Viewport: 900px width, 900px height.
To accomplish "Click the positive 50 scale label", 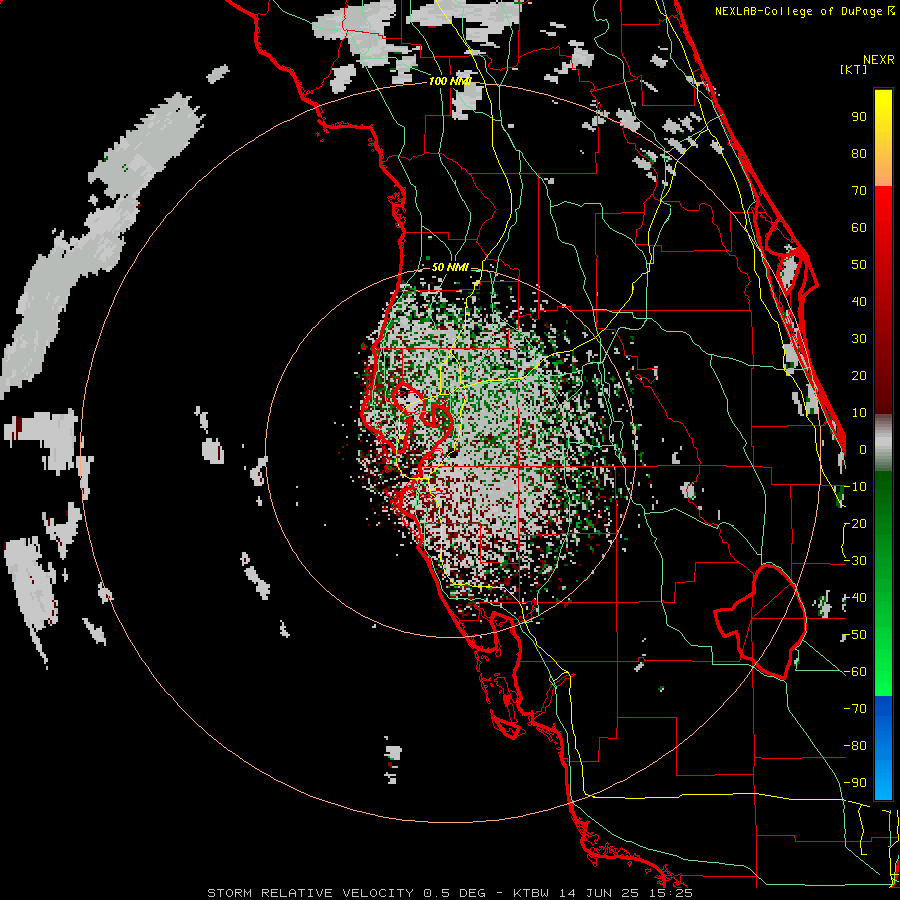I will point(859,265).
